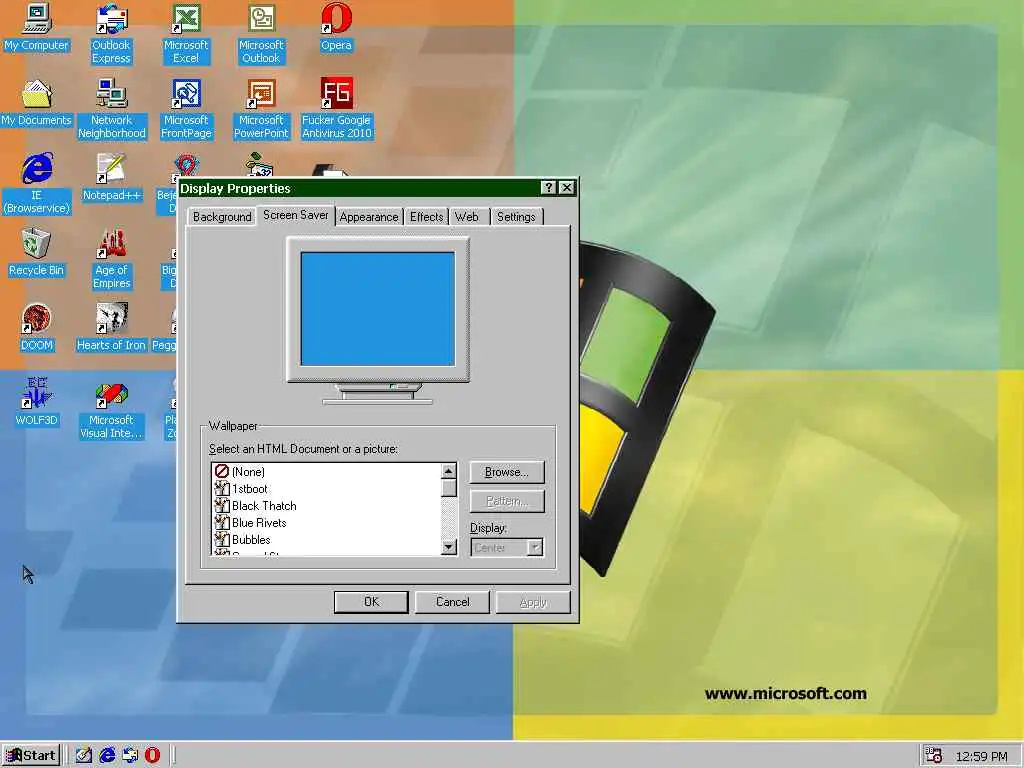Click the question mark help button in title bar
The height and width of the screenshot is (768, 1024).
tap(549, 188)
